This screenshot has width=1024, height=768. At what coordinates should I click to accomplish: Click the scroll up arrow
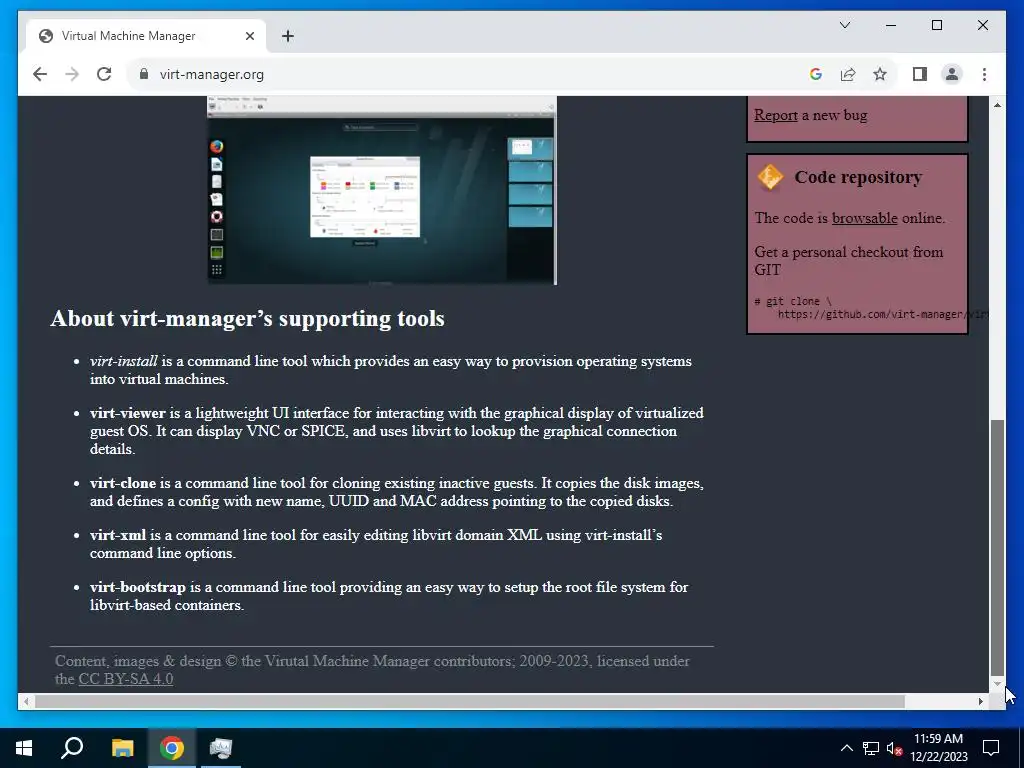click(x=997, y=104)
